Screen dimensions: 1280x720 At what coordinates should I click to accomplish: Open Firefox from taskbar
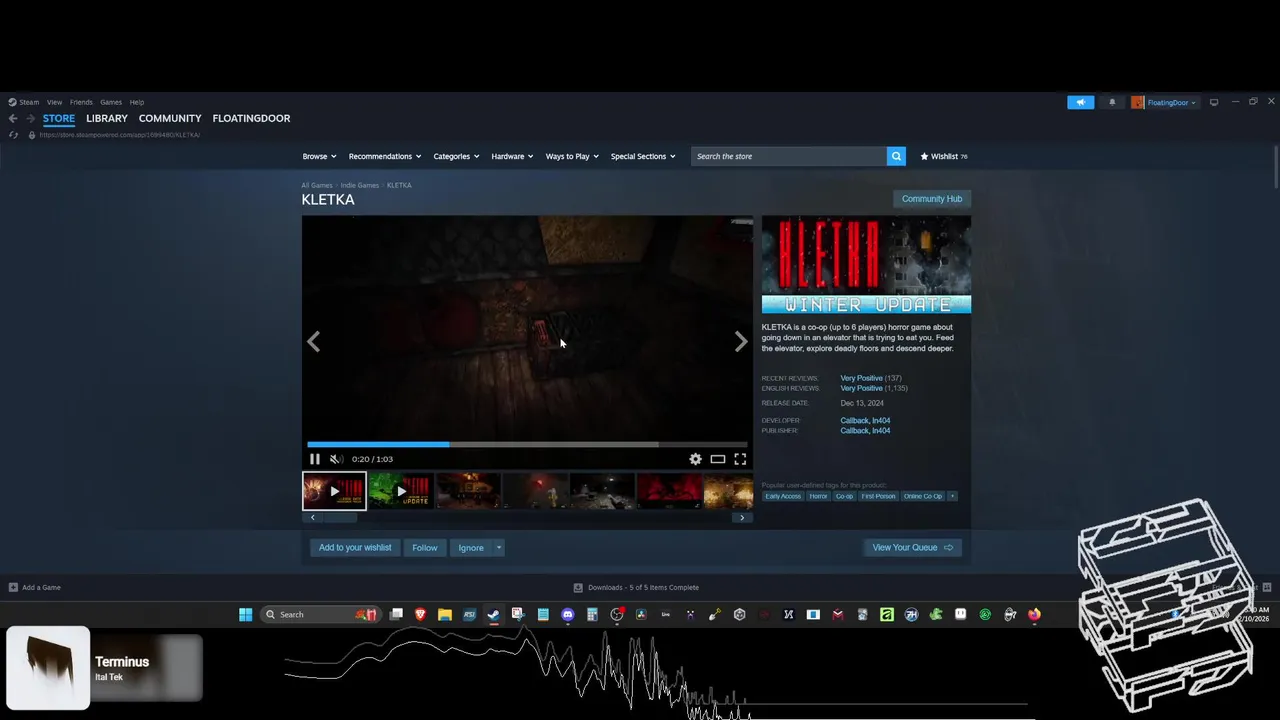point(1034,614)
